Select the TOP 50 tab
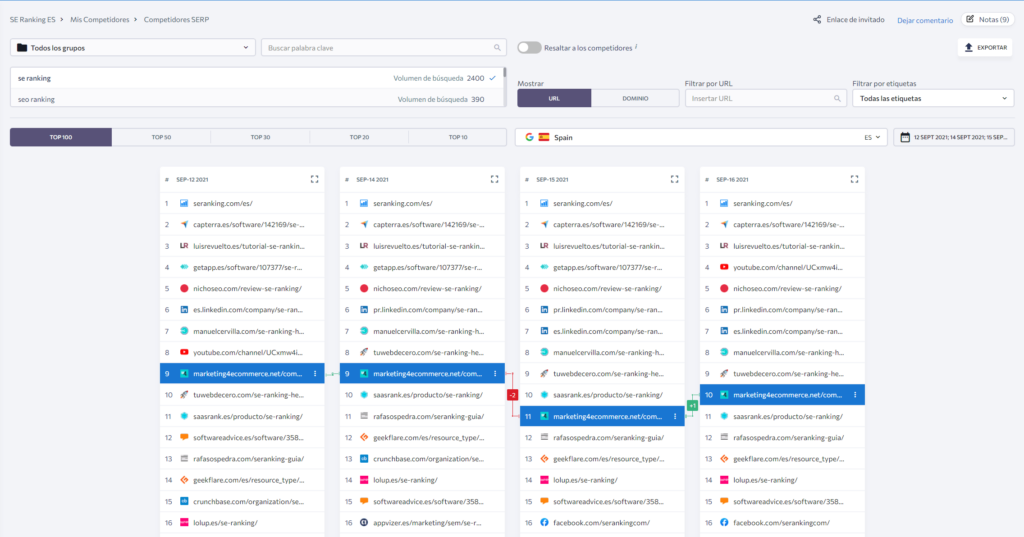The height and width of the screenshot is (537, 1024). (x=161, y=137)
